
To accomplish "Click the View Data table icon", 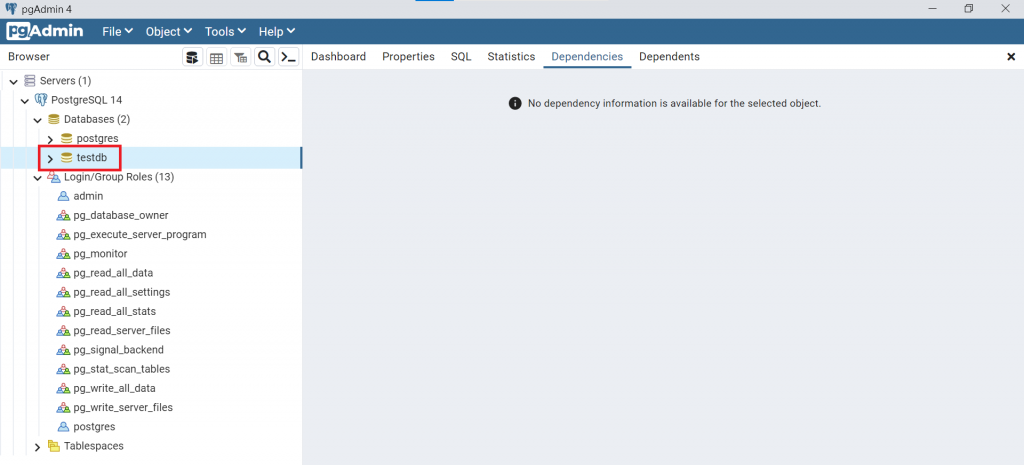I will (216, 57).
